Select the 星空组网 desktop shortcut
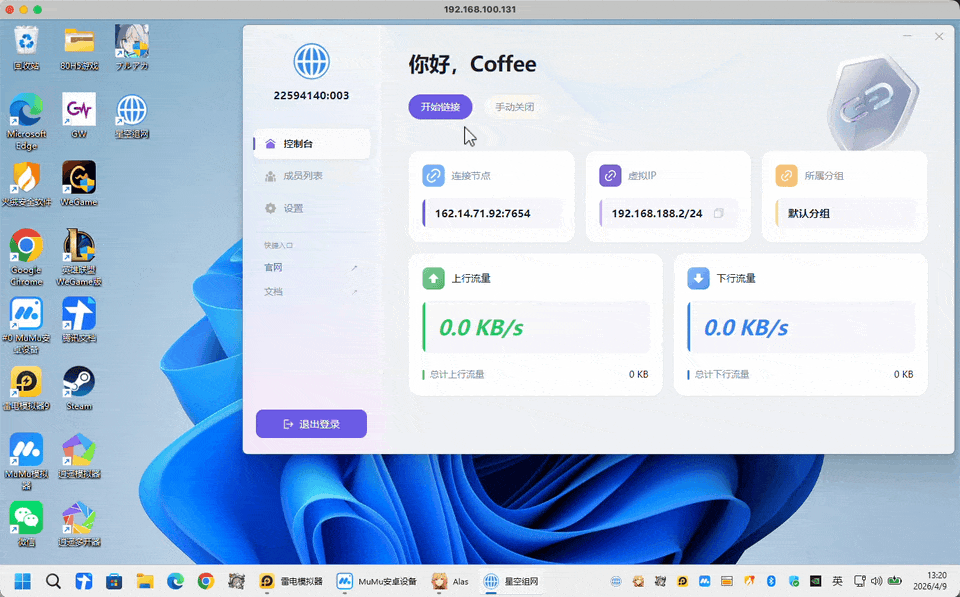Screen dimensions: 960x597 coord(132,116)
